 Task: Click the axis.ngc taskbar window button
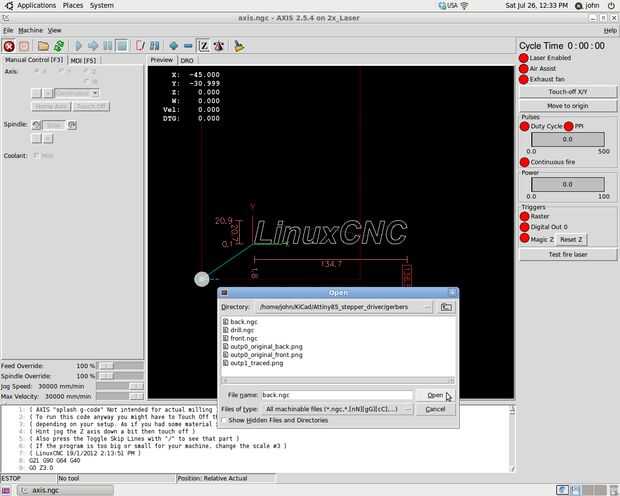pyautogui.click(x=66, y=490)
